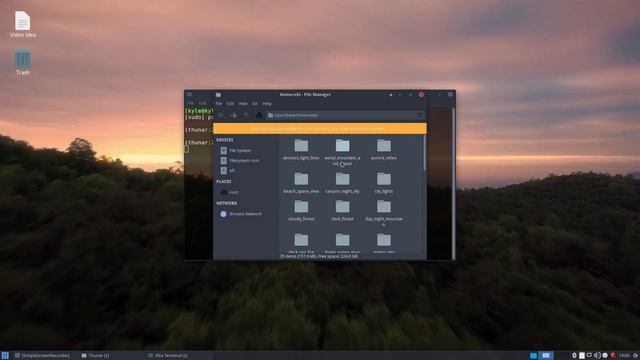This screenshot has height=360, width=640.
Task: Click the path location input field
Action: coord(345,116)
